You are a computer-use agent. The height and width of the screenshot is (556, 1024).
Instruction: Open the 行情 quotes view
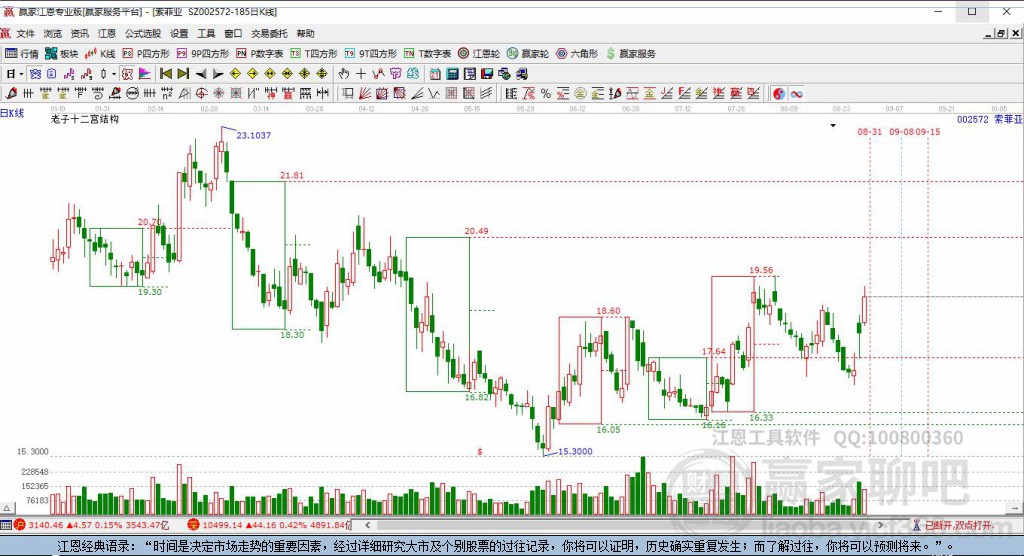click(22, 54)
